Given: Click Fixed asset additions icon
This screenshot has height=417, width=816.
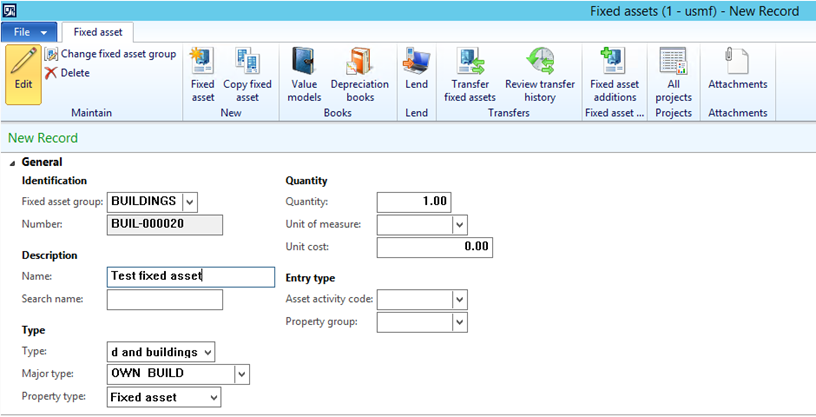Looking at the screenshot, I should (x=613, y=62).
